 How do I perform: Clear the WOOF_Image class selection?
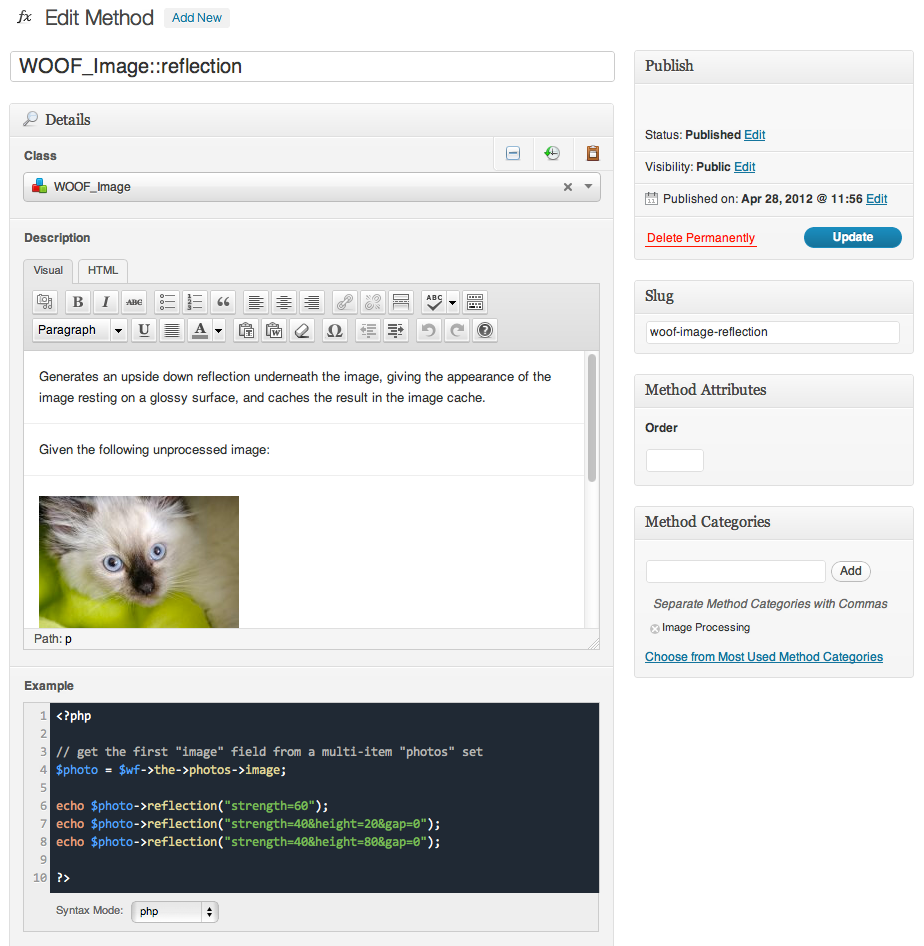click(x=568, y=187)
